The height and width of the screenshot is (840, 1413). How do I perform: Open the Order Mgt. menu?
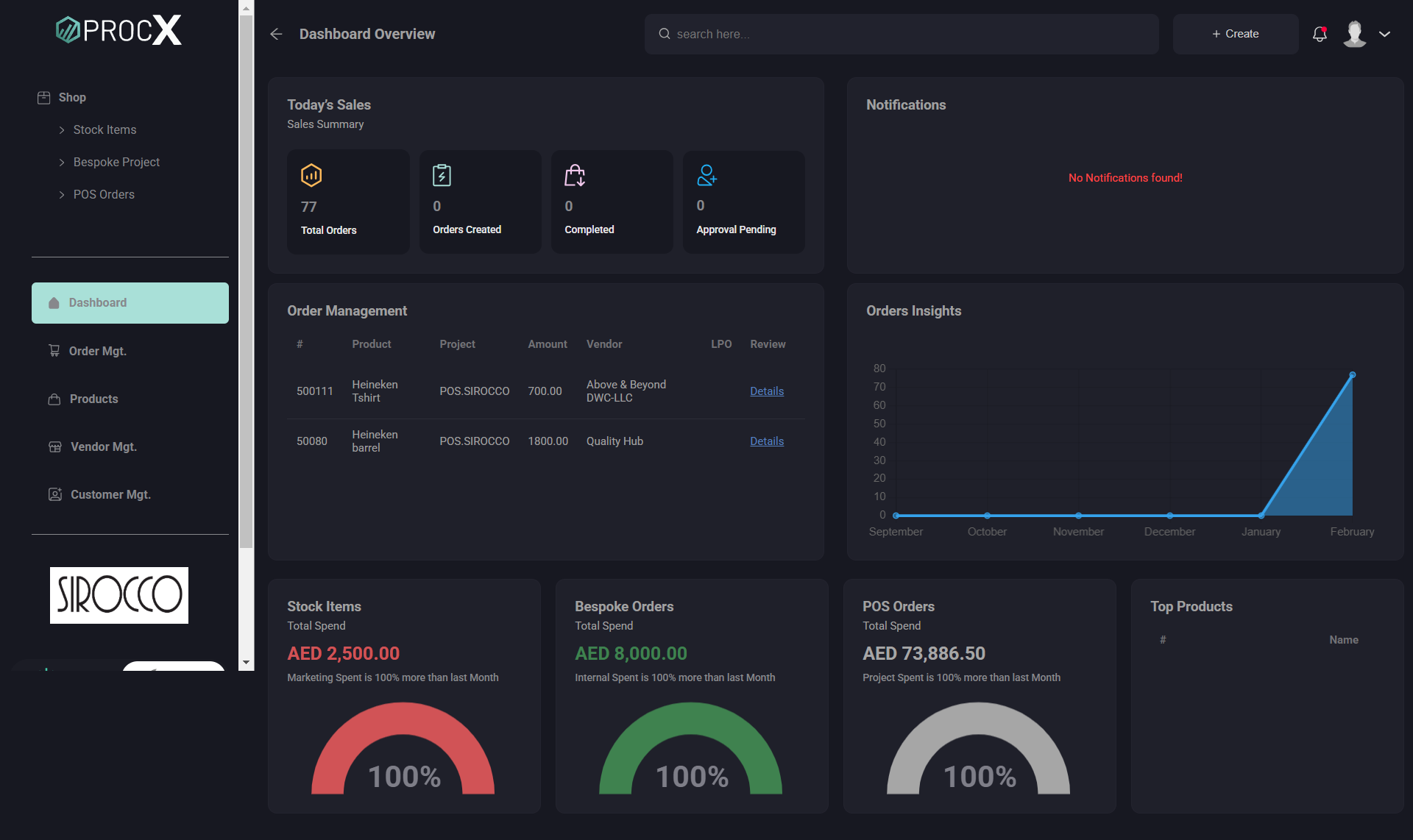[x=97, y=351]
